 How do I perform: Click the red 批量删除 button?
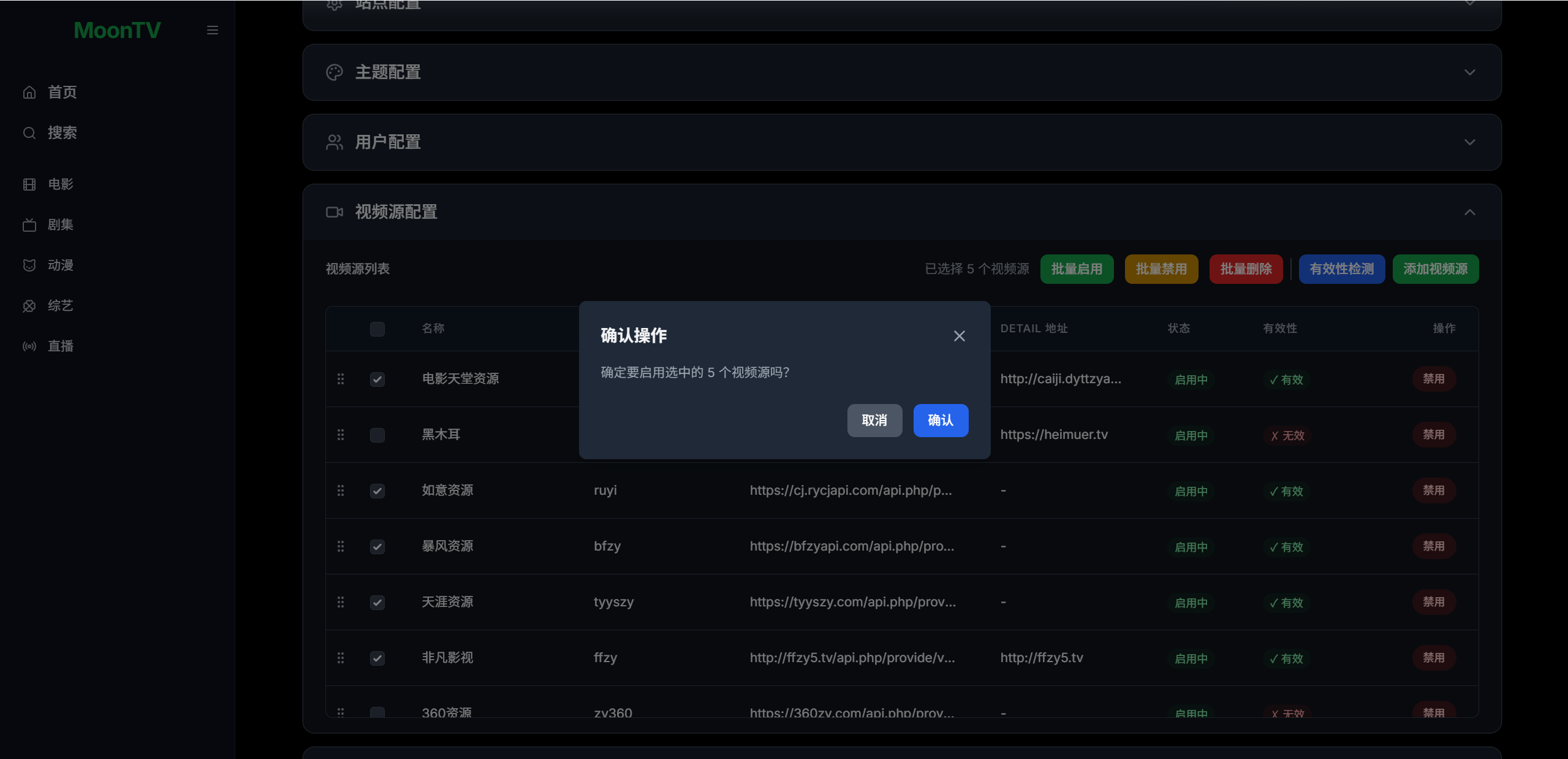click(1246, 269)
